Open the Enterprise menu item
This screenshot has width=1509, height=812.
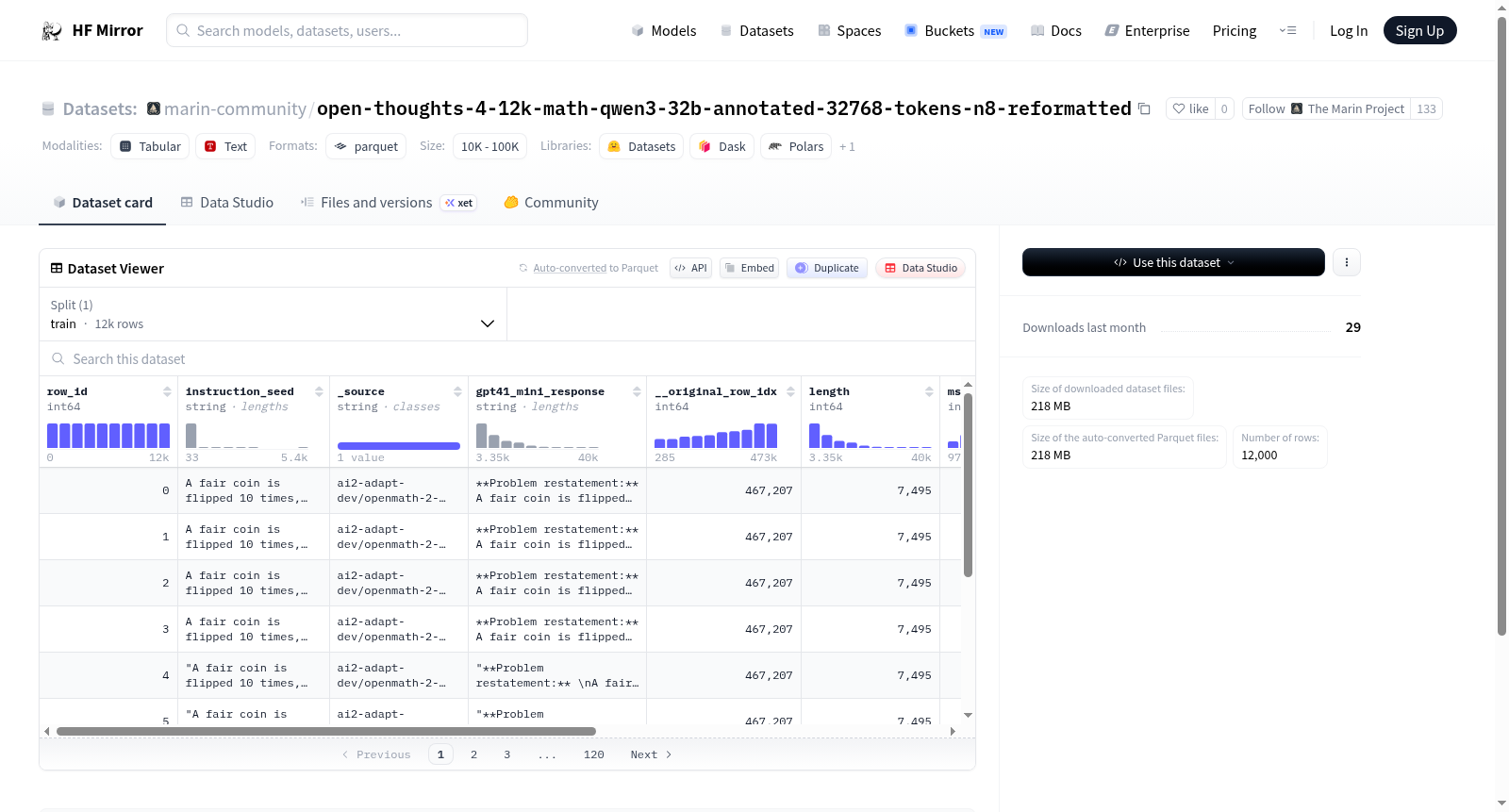pyautogui.click(x=1147, y=31)
